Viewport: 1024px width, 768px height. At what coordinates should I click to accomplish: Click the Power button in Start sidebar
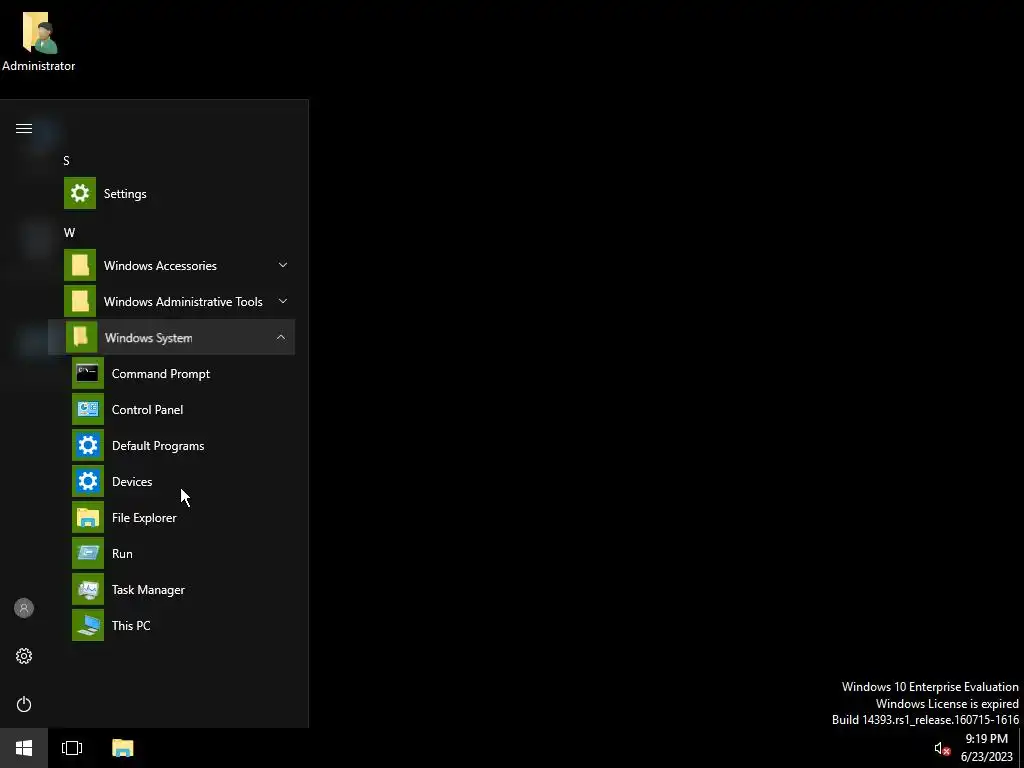(24, 704)
